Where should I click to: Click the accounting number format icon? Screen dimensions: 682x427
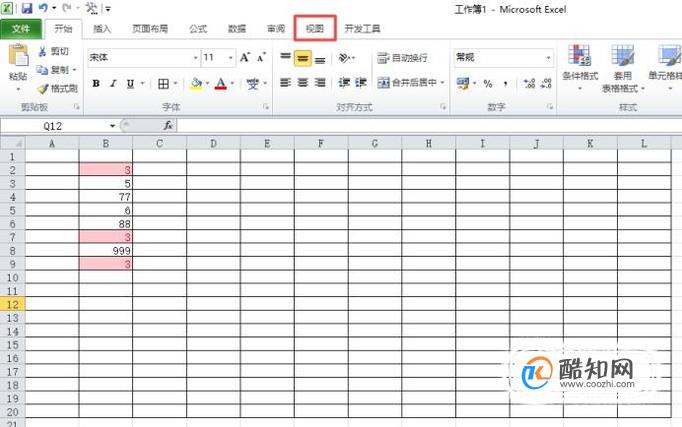(463, 83)
